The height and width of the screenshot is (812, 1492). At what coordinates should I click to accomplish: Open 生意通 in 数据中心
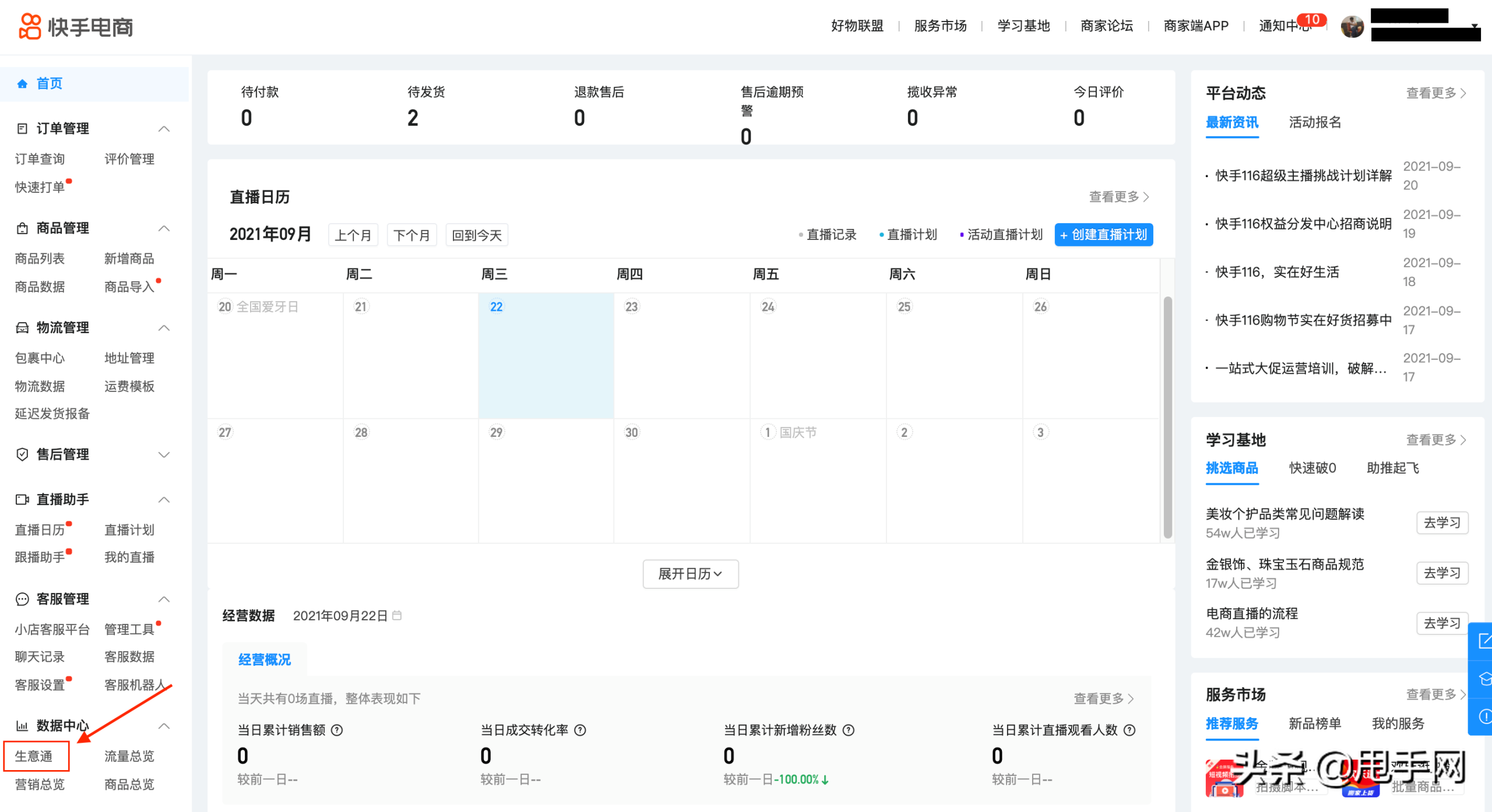tap(34, 756)
